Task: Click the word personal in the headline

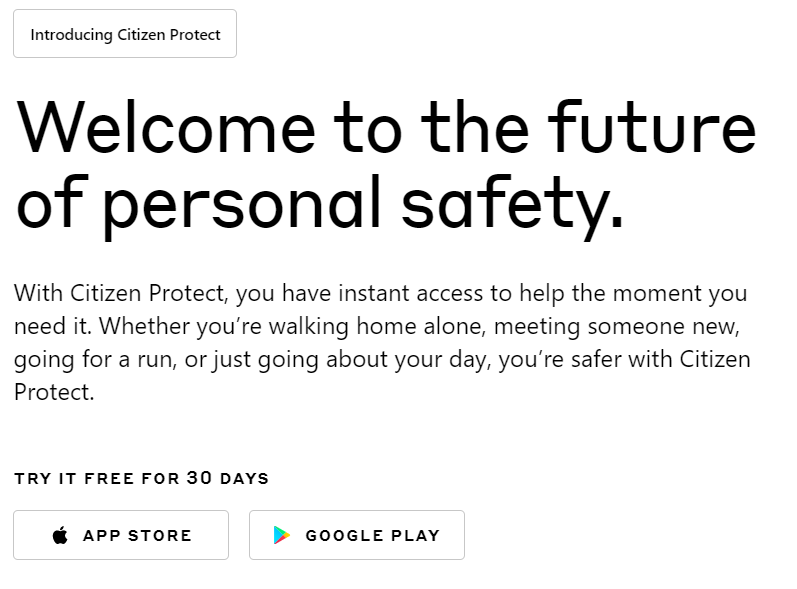Action: pos(241,207)
